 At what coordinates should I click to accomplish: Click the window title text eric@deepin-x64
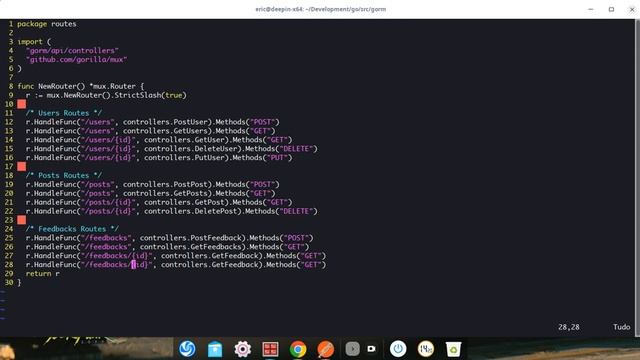click(x=321, y=9)
